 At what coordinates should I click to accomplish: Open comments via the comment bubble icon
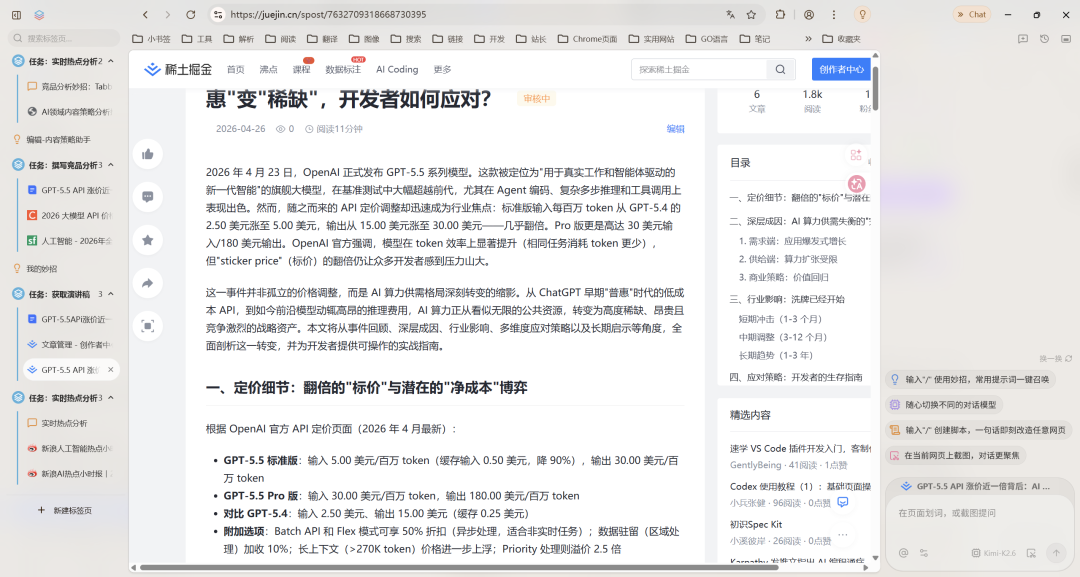pos(147,196)
